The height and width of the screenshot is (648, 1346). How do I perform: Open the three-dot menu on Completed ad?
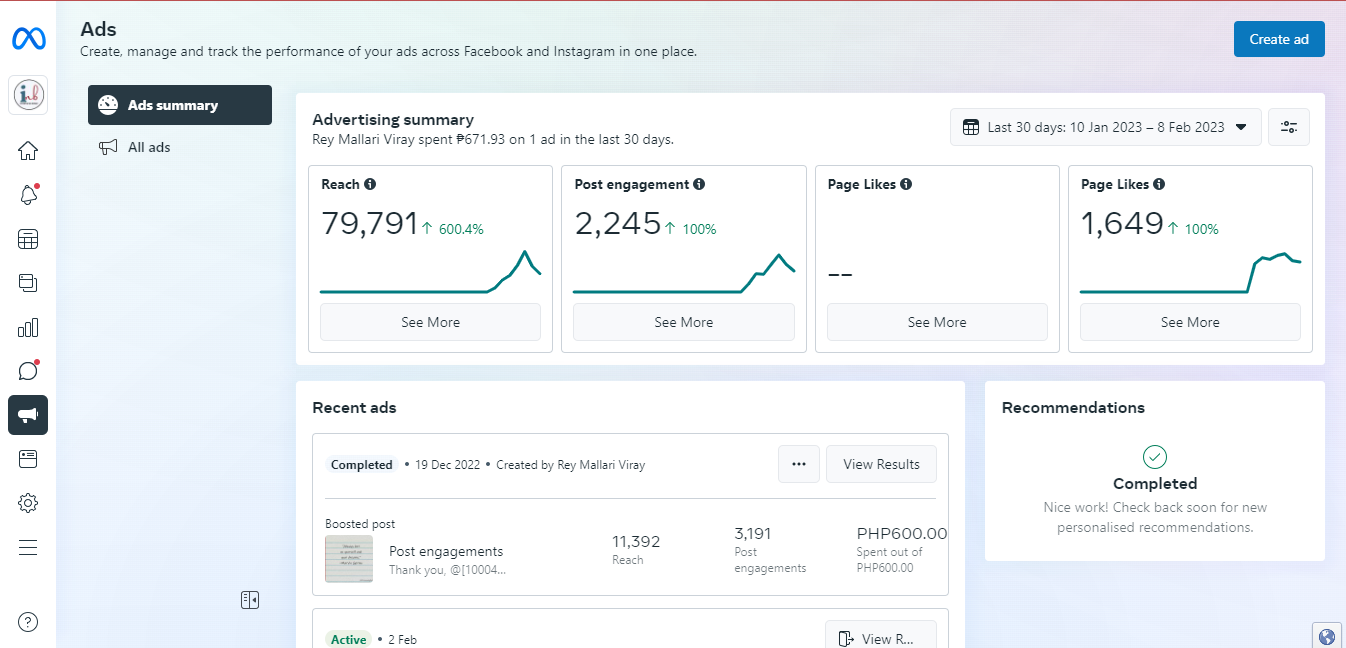799,464
